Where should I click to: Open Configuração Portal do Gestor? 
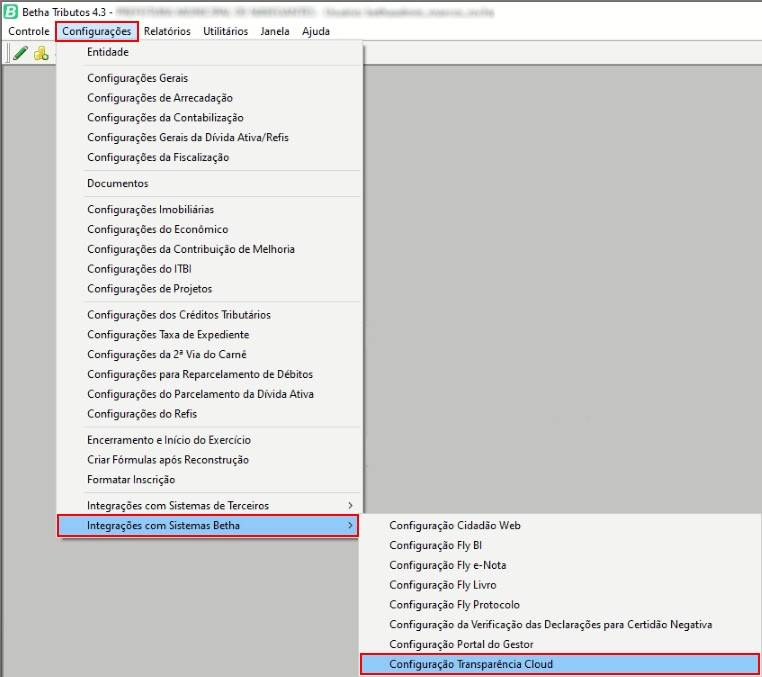click(x=461, y=644)
